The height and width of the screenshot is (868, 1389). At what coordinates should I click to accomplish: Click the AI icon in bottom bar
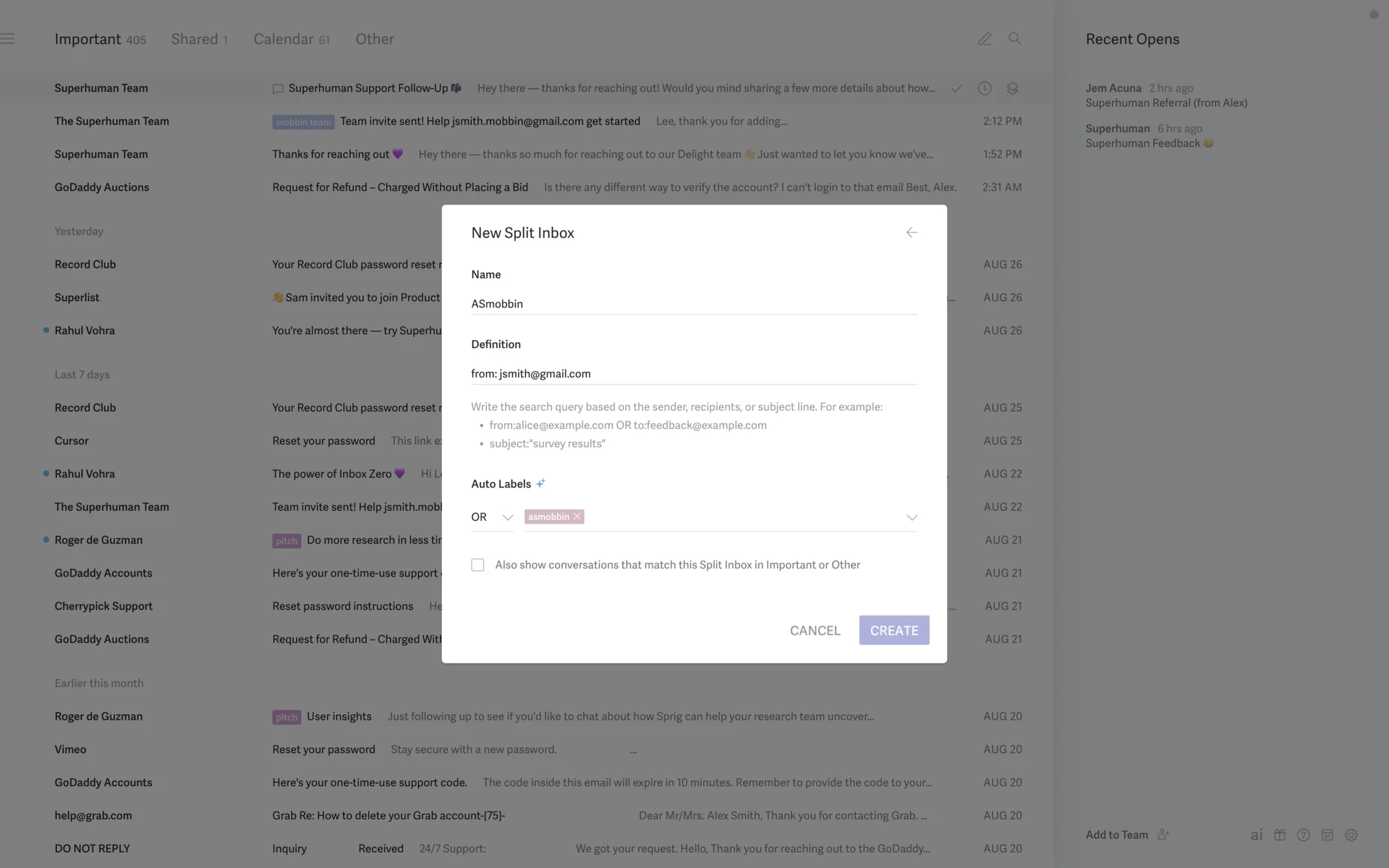[1257, 835]
